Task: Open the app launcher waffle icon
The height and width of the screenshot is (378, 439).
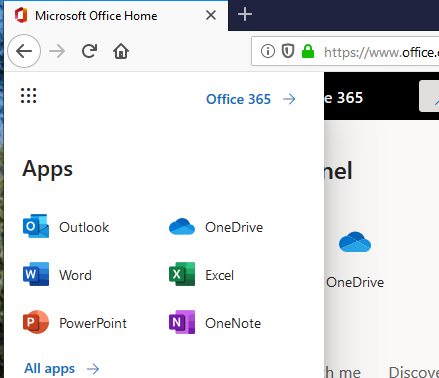Action: point(29,96)
